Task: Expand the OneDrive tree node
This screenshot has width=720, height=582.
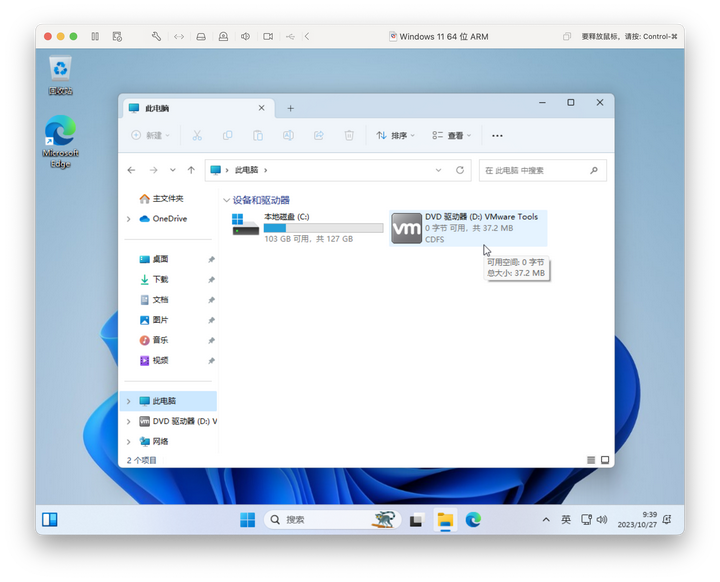Action: (129, 219)
